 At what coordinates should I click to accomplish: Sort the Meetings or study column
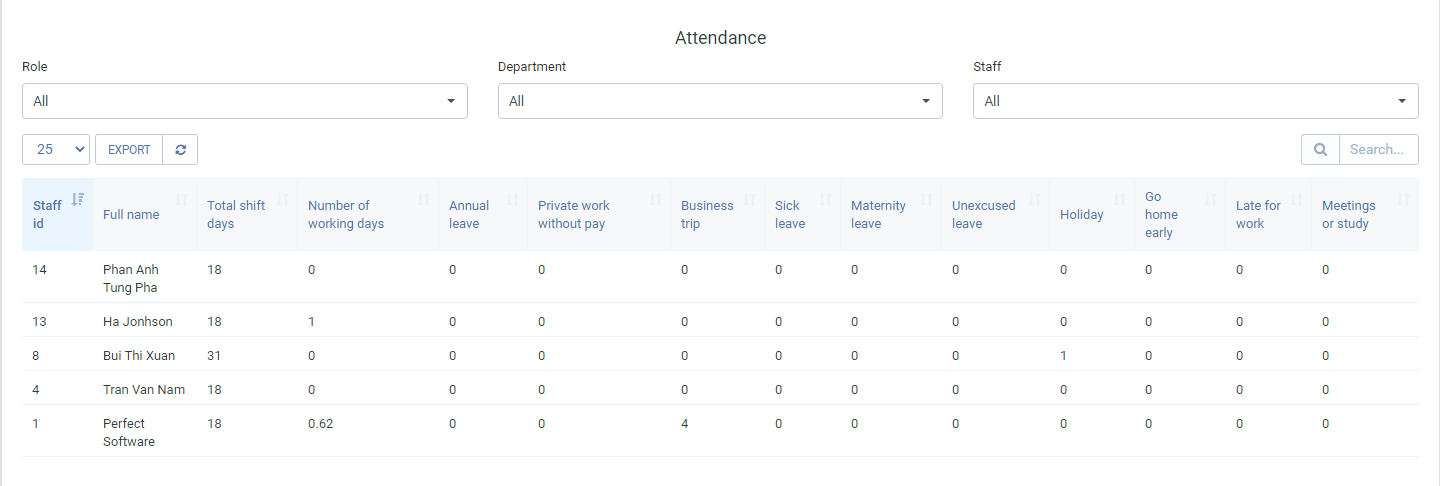click(x=1403, y=199)
